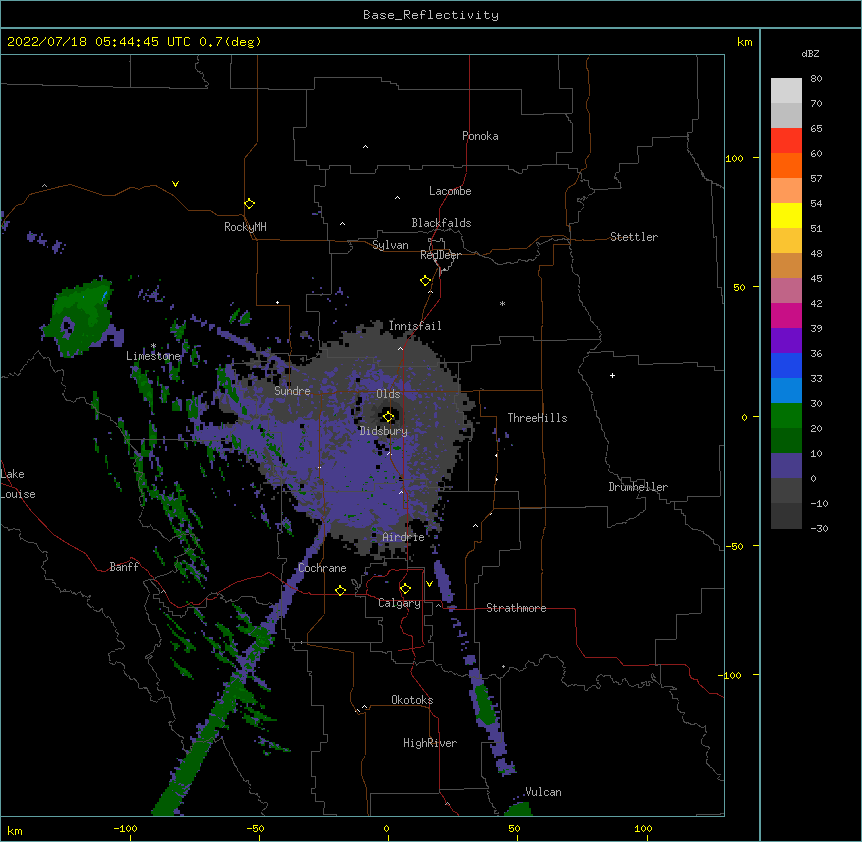This screenshot has width=862, height=842.
Task: Click the Lacombe label
Action: point(450,191)
